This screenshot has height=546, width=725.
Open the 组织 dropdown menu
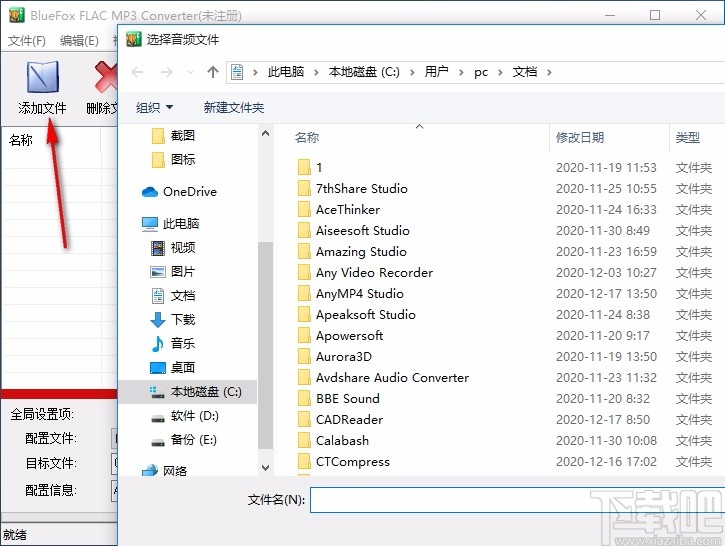154,108
